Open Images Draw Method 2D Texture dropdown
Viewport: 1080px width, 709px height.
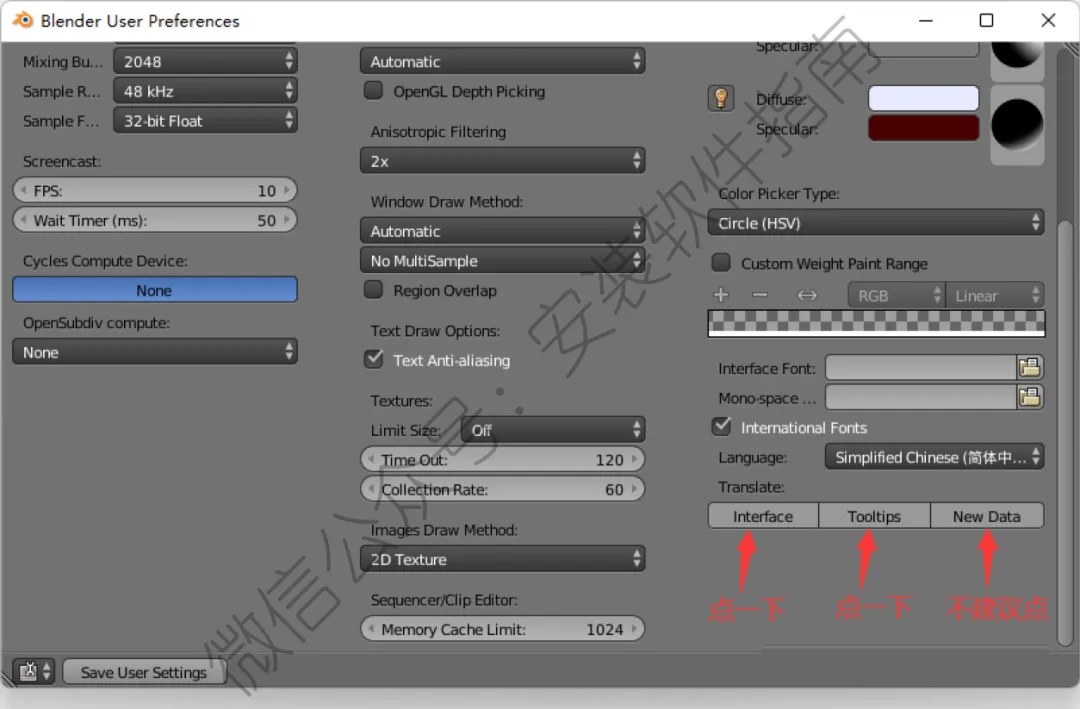pos(502,559)
